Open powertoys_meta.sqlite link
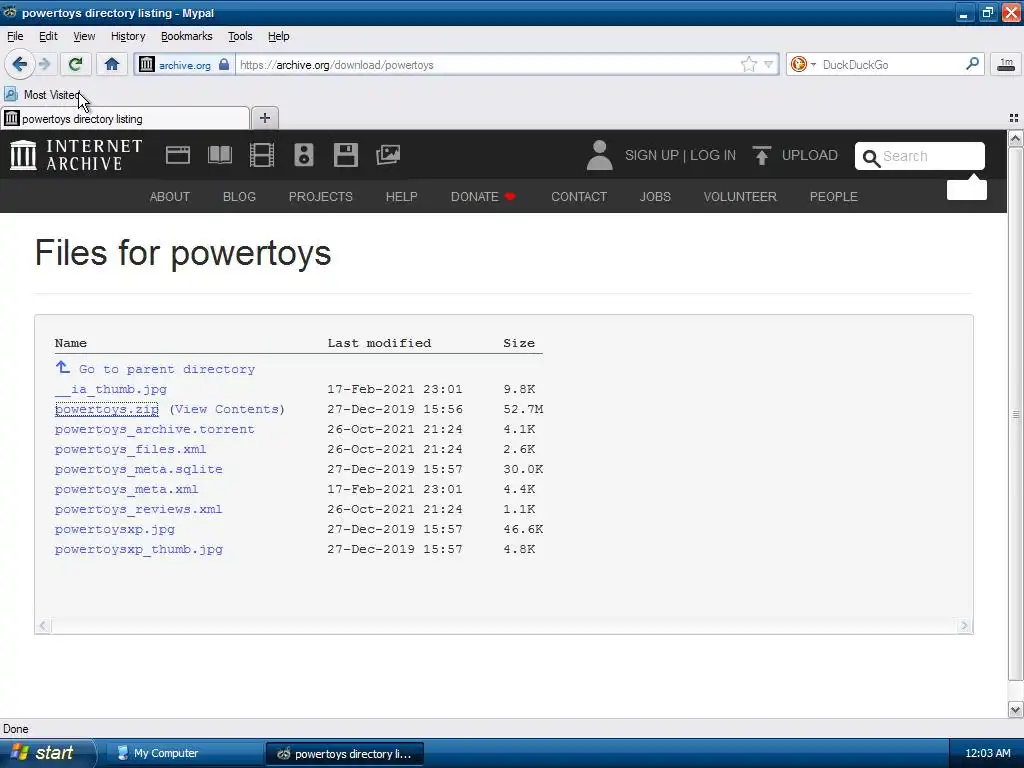The height and width of the screenshot is (768, 1024). coord(138,469)
